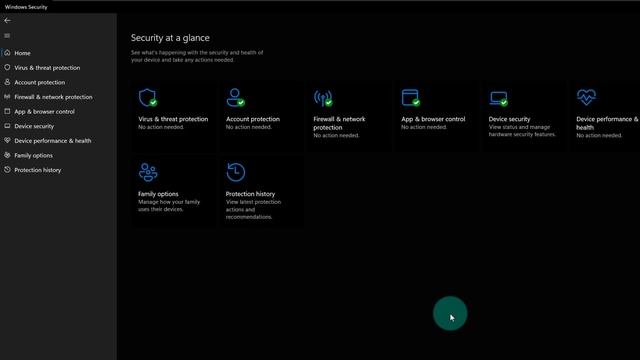
Task: Click App & browser control tile title
Action: (x=433, y=119)
